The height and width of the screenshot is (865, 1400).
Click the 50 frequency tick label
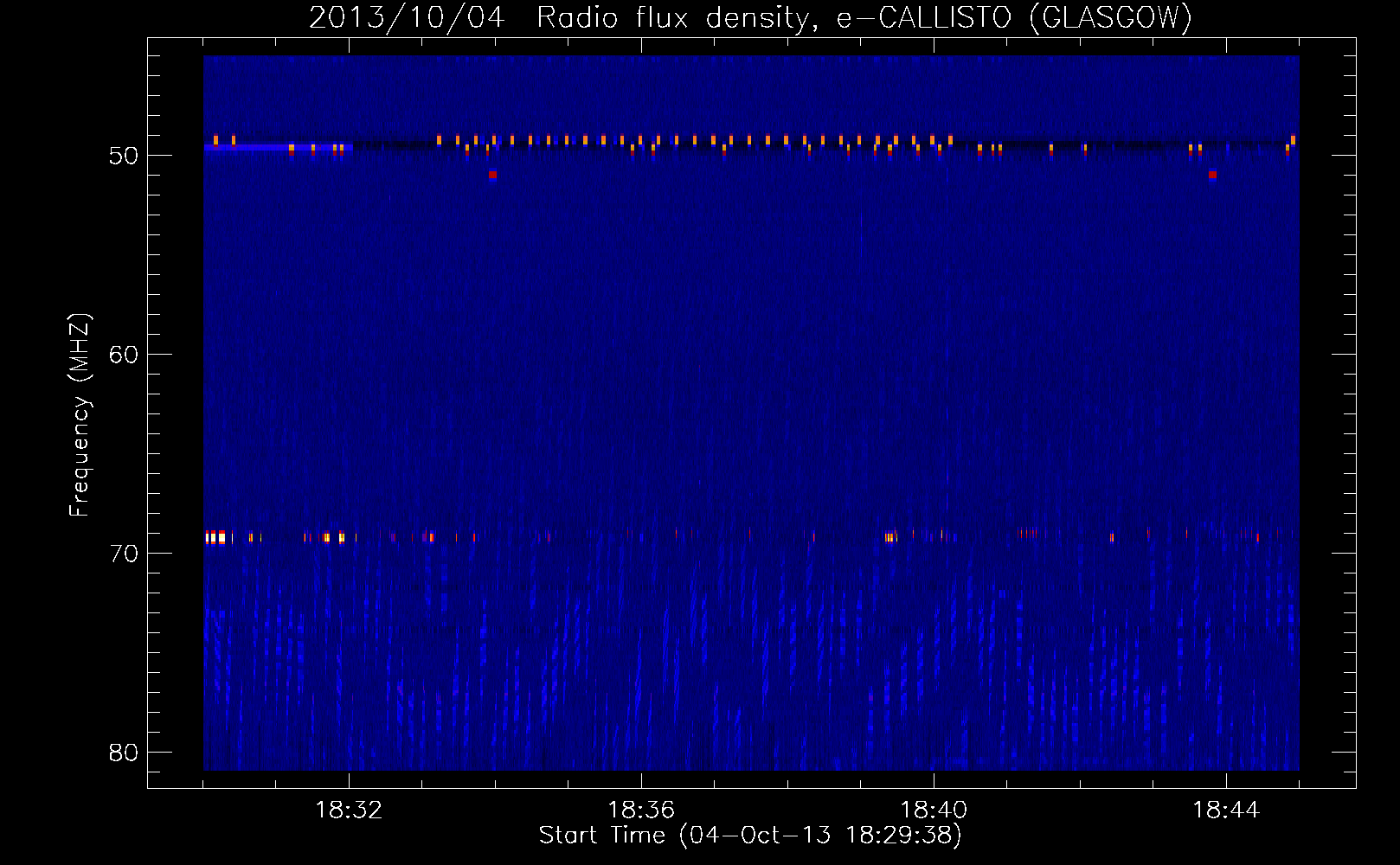[x=124, y=156]
